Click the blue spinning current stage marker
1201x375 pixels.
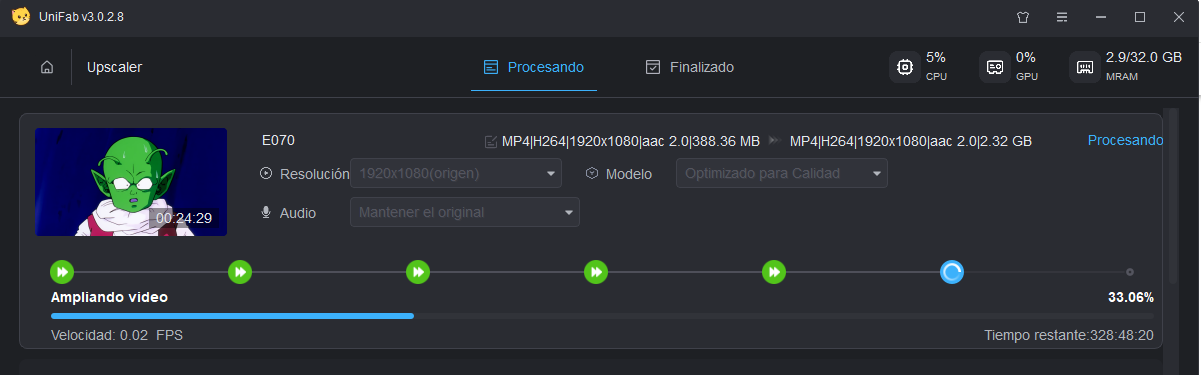point(952,271)
